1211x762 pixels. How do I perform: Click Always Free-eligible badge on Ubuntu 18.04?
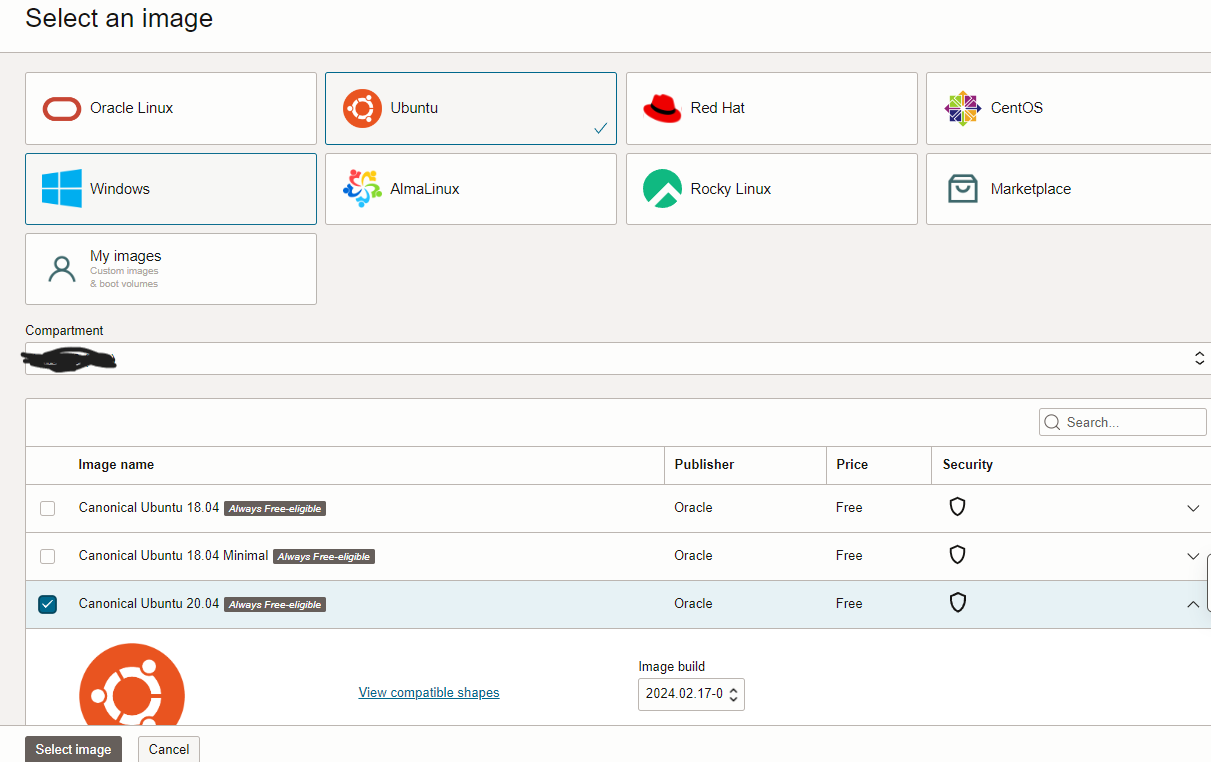click(275, 508)
